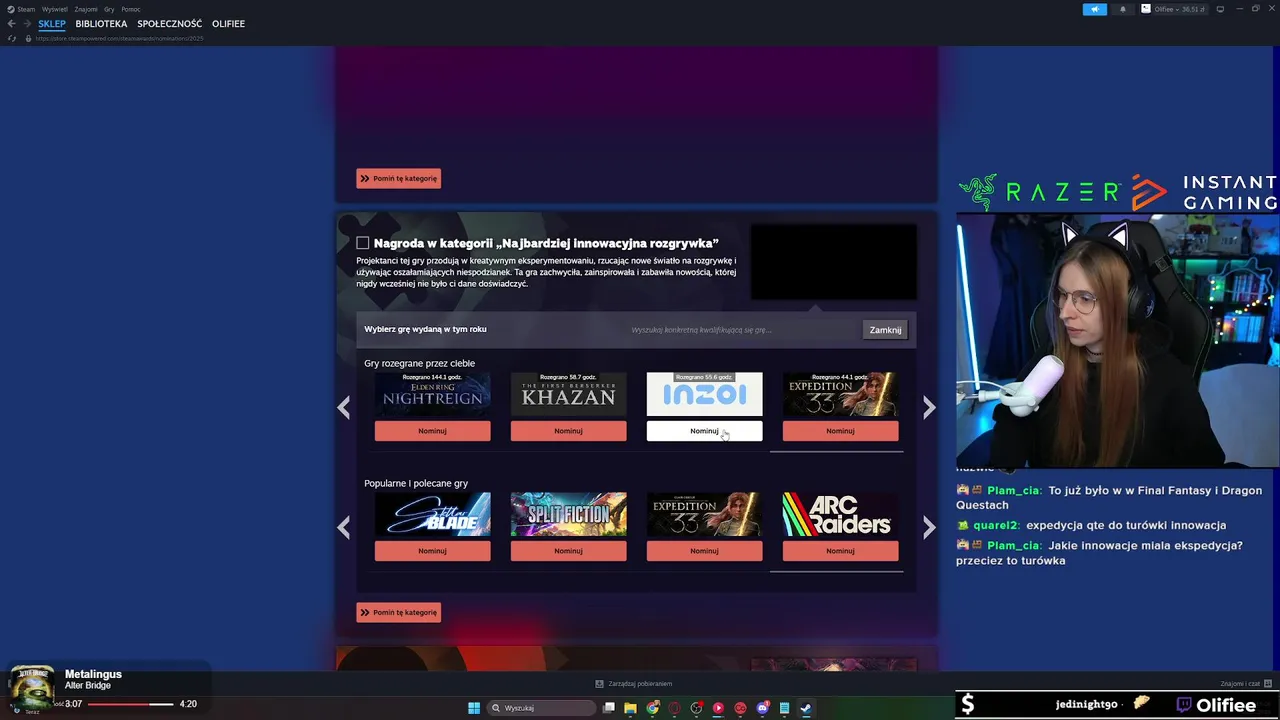Show previous played games with left arrow
This screenshot has width=1280, height=720.
click(x=343, y=407)
